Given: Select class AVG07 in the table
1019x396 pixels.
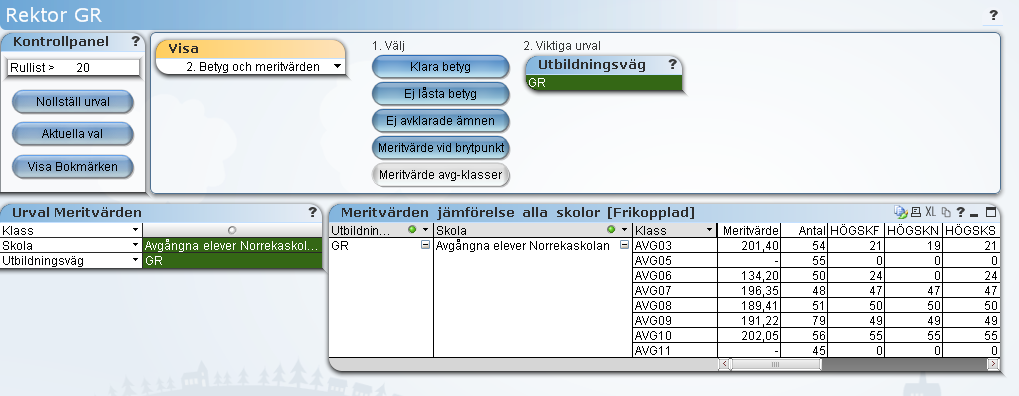Looking at the screenshot, I should pyautogui.click(x=675, y=291).
